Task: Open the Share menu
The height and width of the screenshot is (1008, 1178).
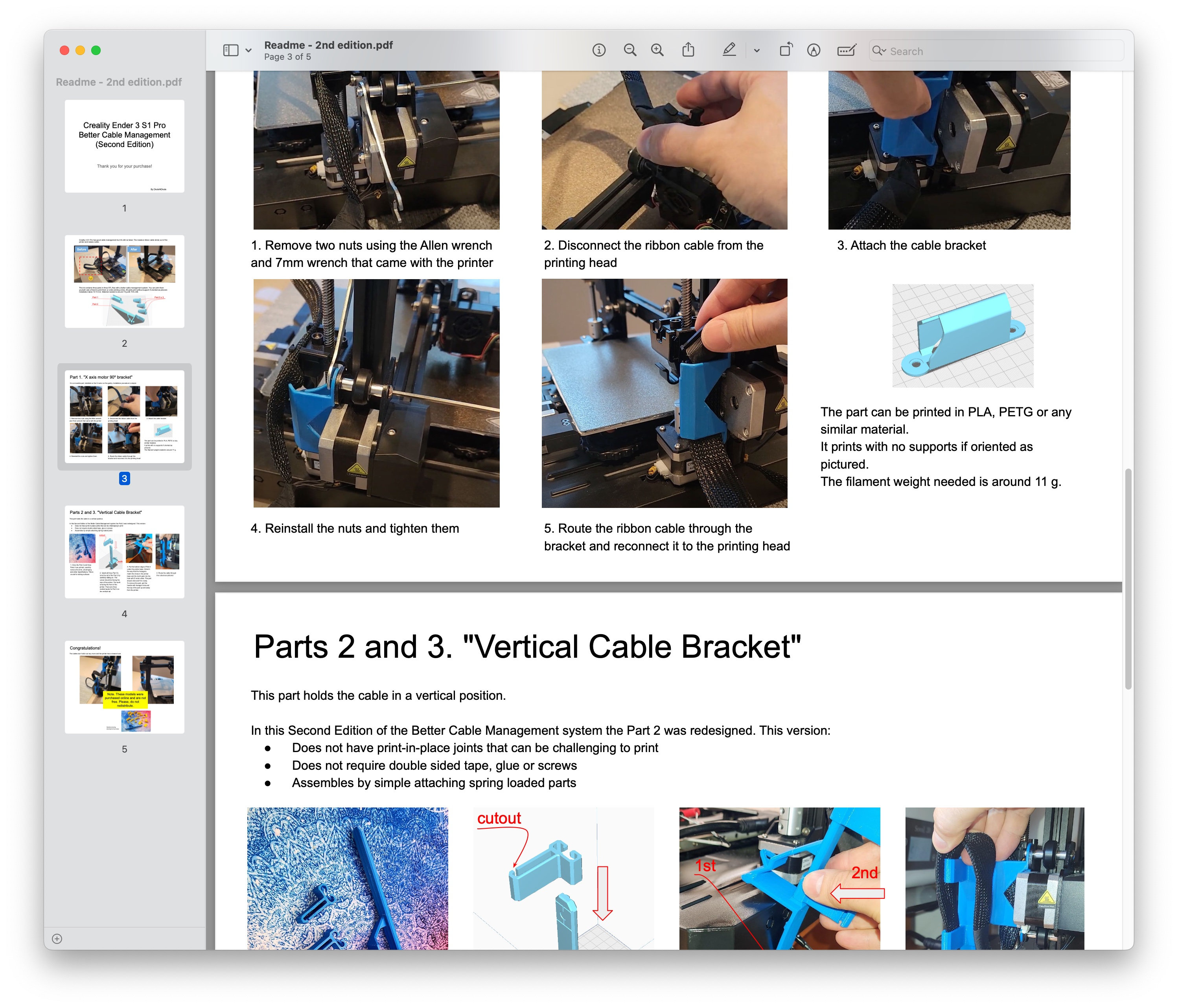Action: (688, 50)
